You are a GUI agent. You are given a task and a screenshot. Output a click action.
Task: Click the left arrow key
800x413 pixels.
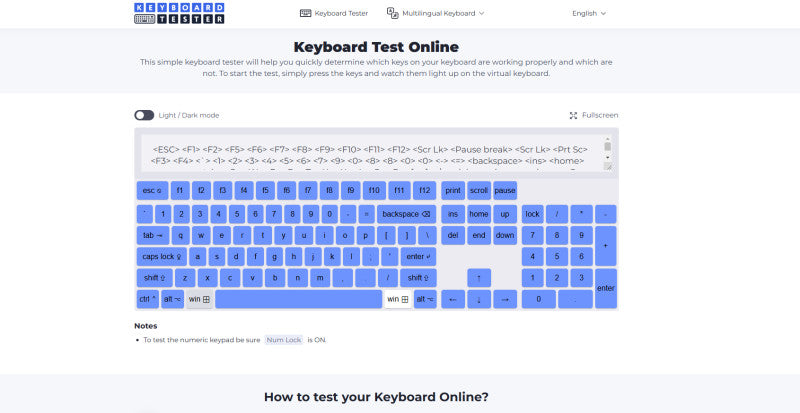click(x=453, y=299)
